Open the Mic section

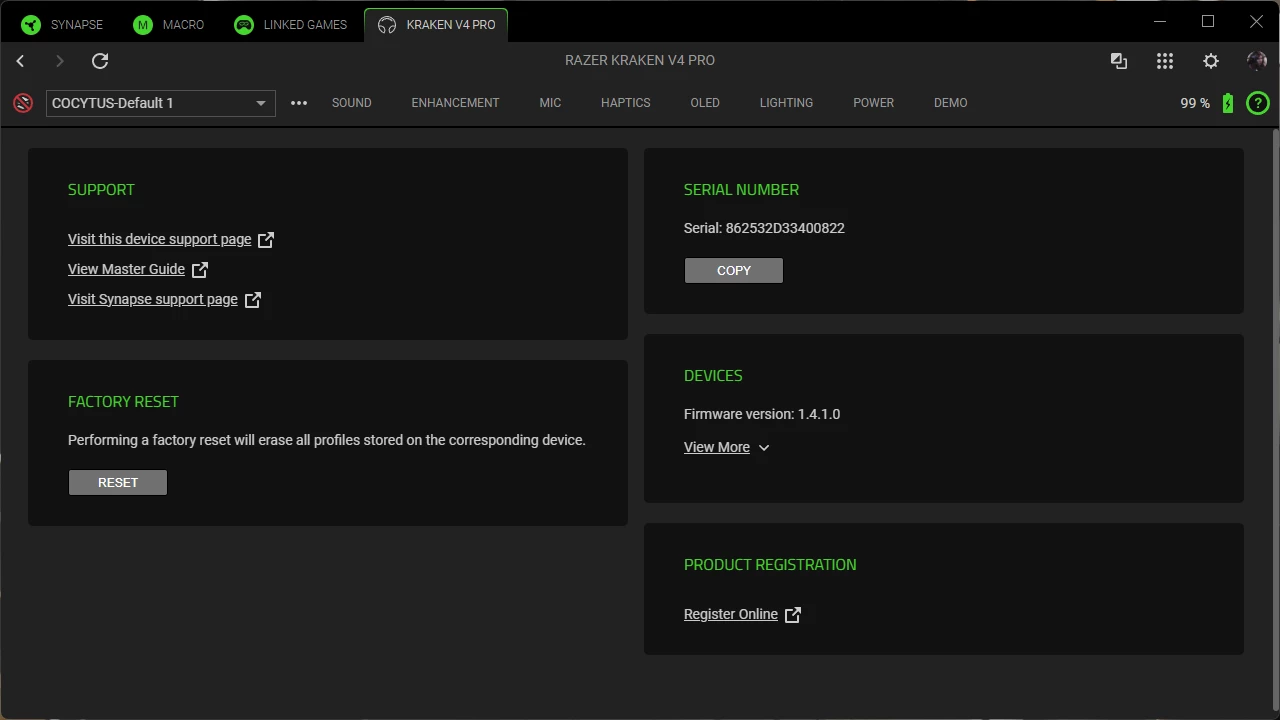pyautogui.click(x=550, y=103)
